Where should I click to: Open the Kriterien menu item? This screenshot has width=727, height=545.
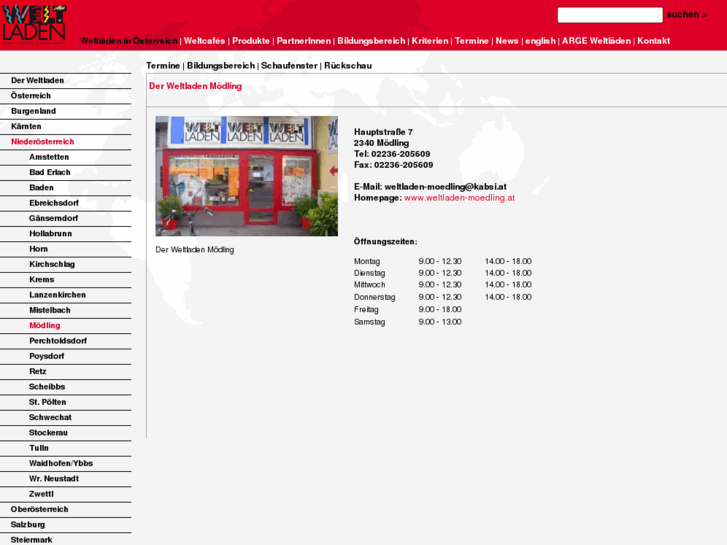point(430,41)
